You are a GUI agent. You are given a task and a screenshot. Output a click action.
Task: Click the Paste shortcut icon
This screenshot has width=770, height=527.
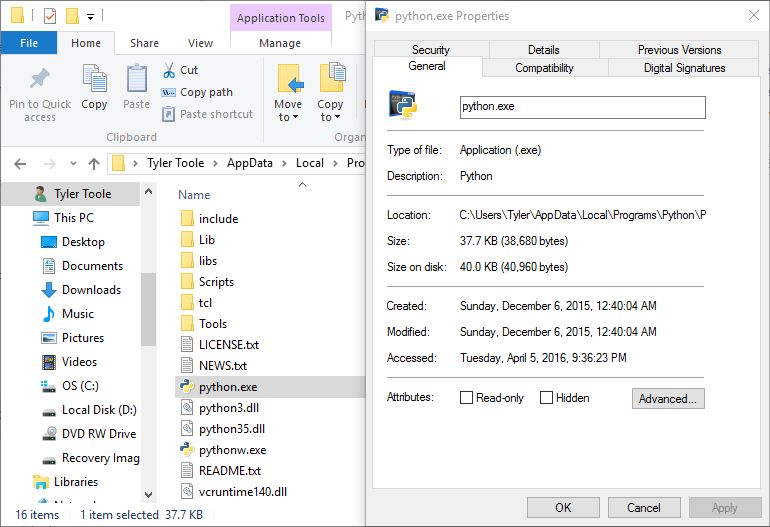pos(168,114)
